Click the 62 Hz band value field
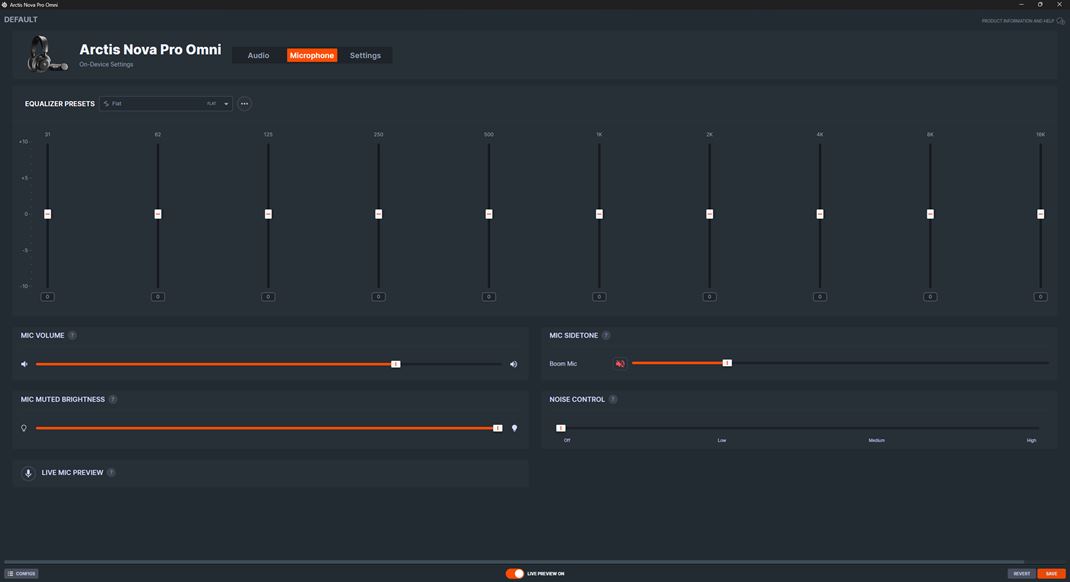The image size is (1070, 582). click(158, 297)
